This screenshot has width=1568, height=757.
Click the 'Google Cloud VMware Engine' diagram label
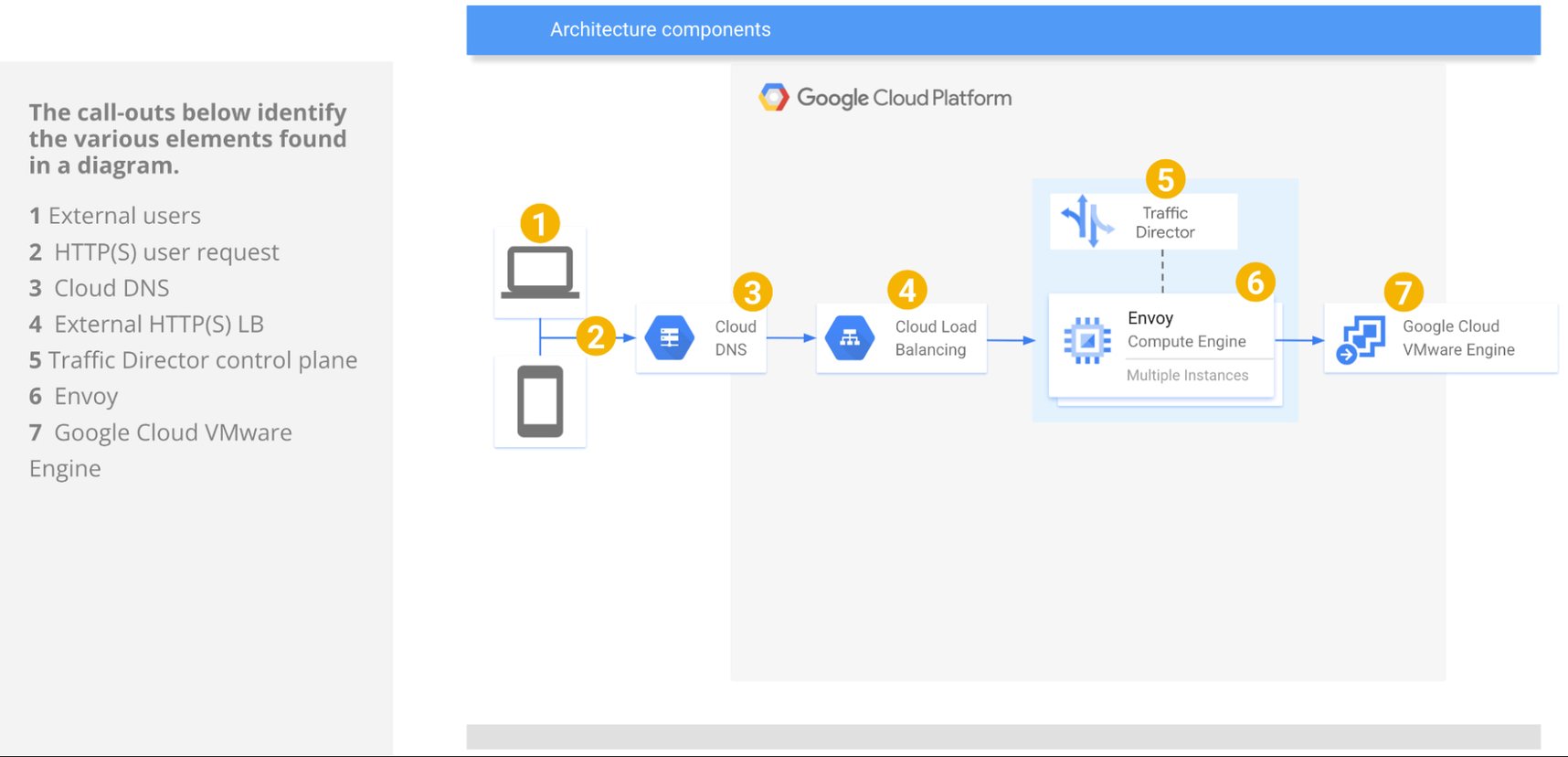1458,338
